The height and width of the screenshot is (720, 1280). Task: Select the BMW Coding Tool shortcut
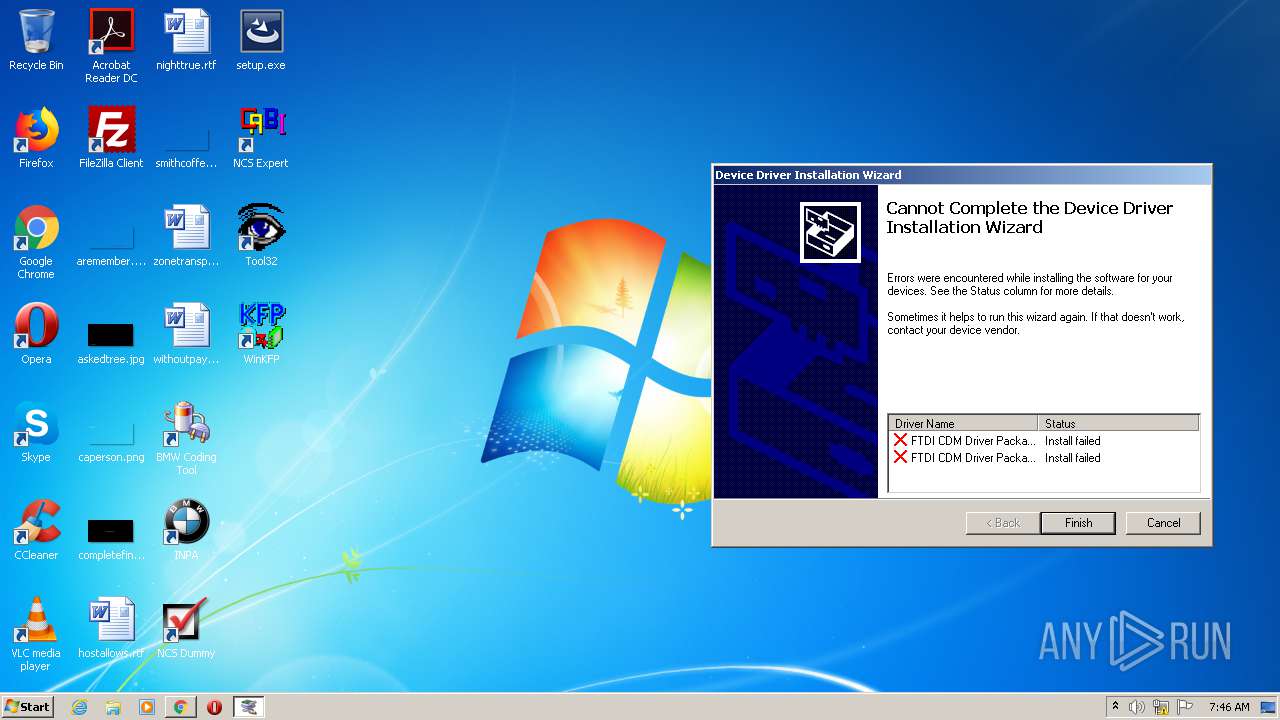pyautogui.click(x=186, y=438)
